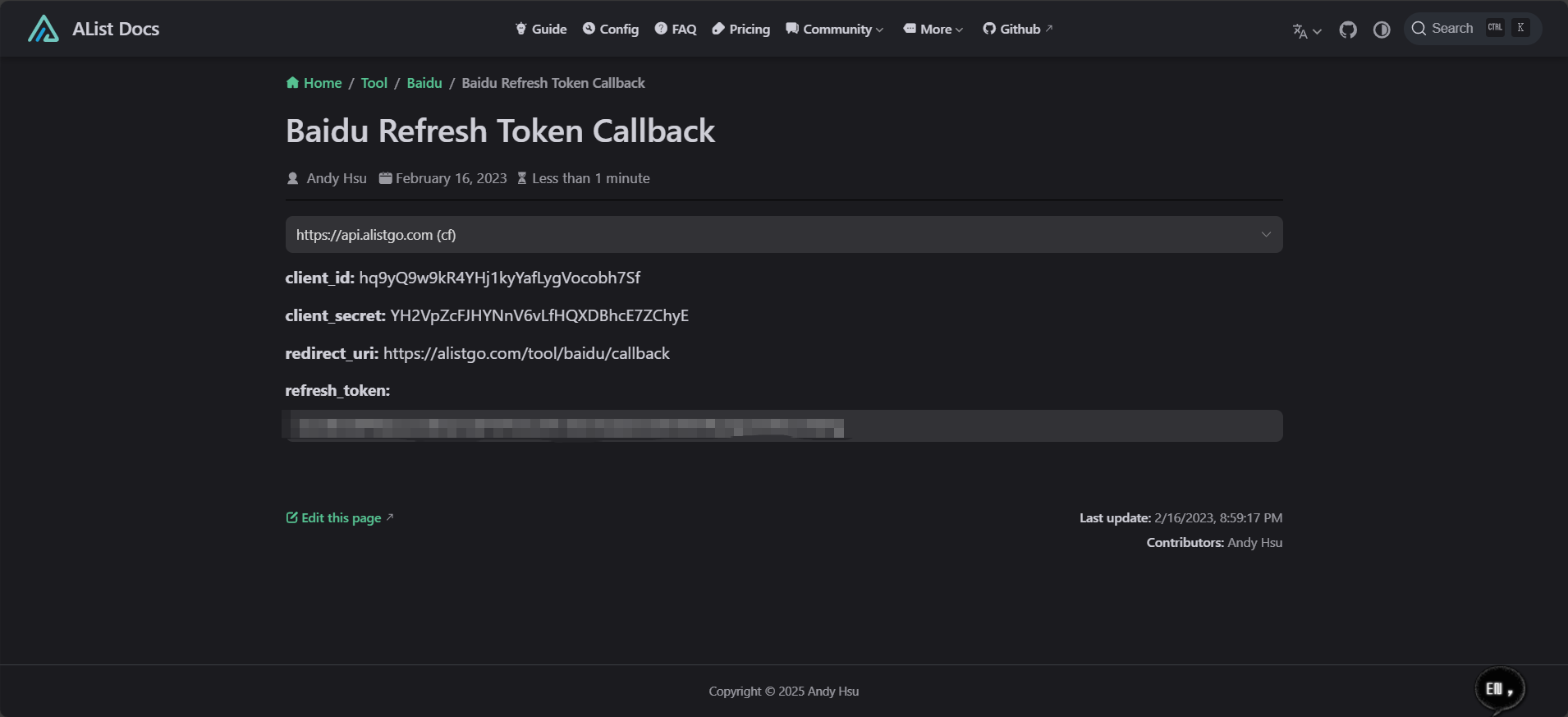
Task: Go to the Config section
Action: (x=611, y=30)
